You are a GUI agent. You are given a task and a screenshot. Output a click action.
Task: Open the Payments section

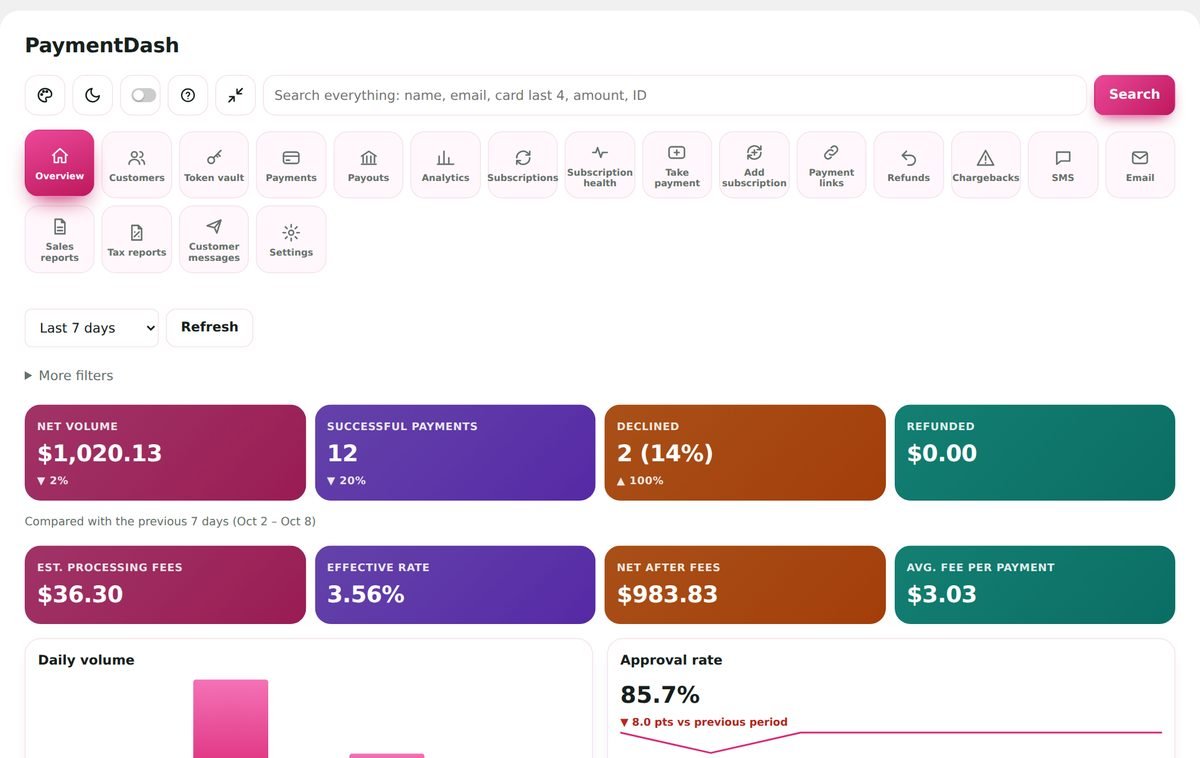point(291,165)
